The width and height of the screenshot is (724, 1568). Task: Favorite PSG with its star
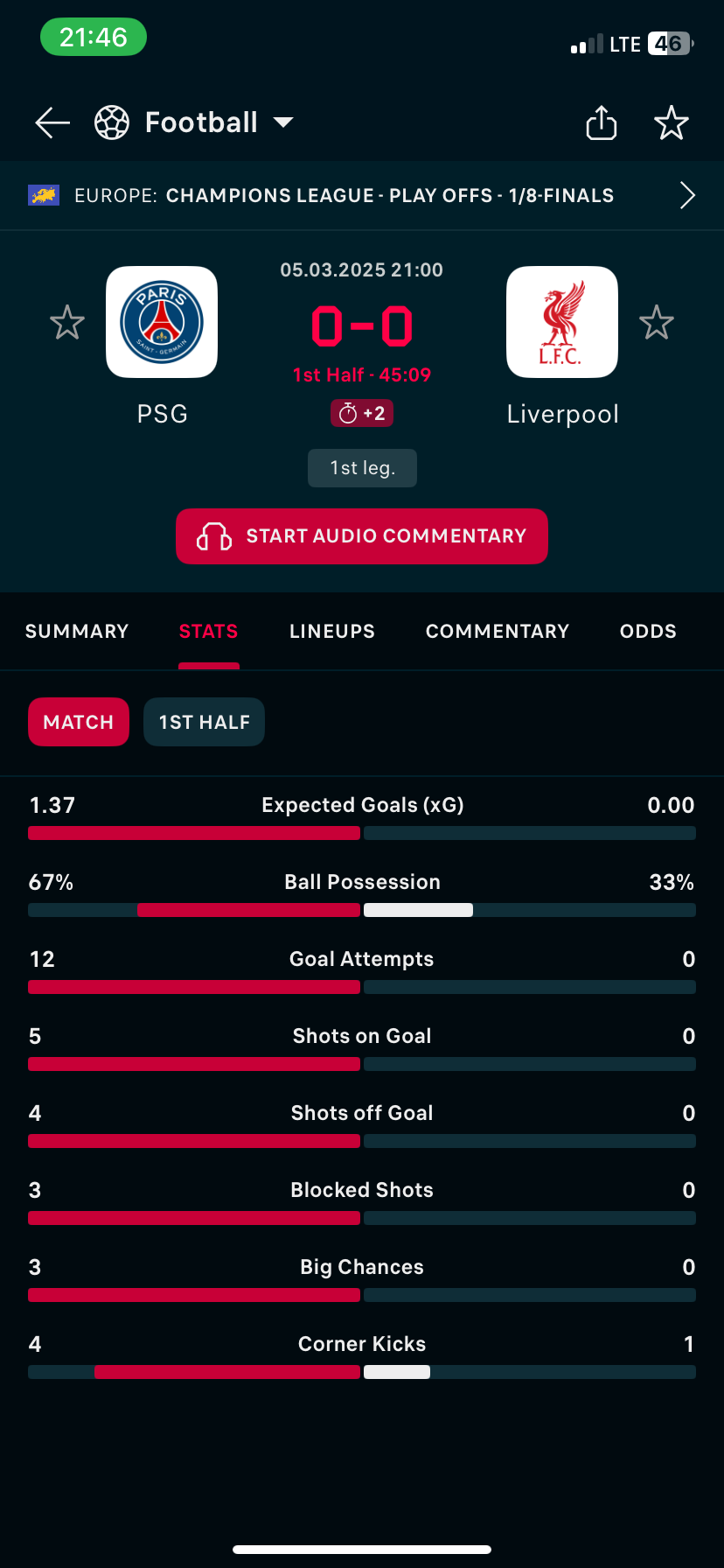point(67,323)
